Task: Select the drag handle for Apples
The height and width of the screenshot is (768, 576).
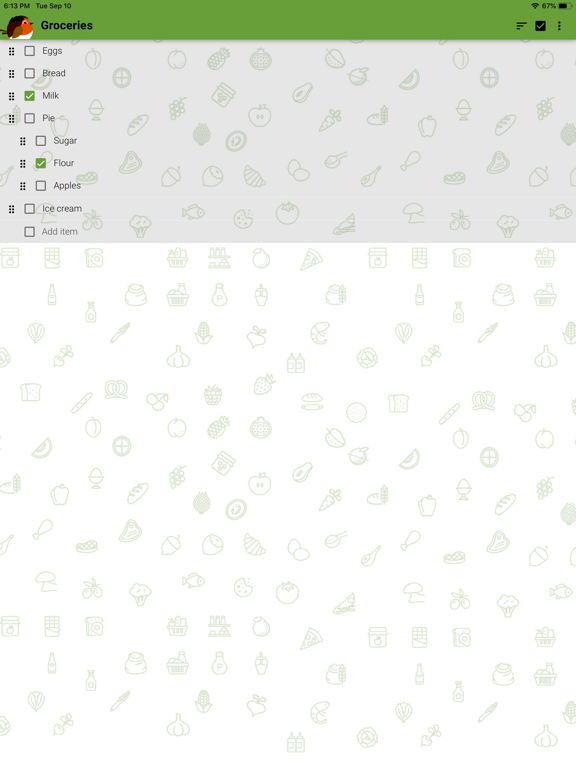Action: coord(23,186)
